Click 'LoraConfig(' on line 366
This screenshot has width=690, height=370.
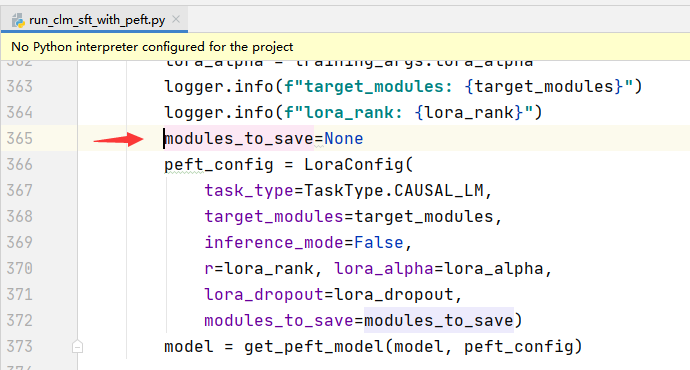click(x=359, y=165)
